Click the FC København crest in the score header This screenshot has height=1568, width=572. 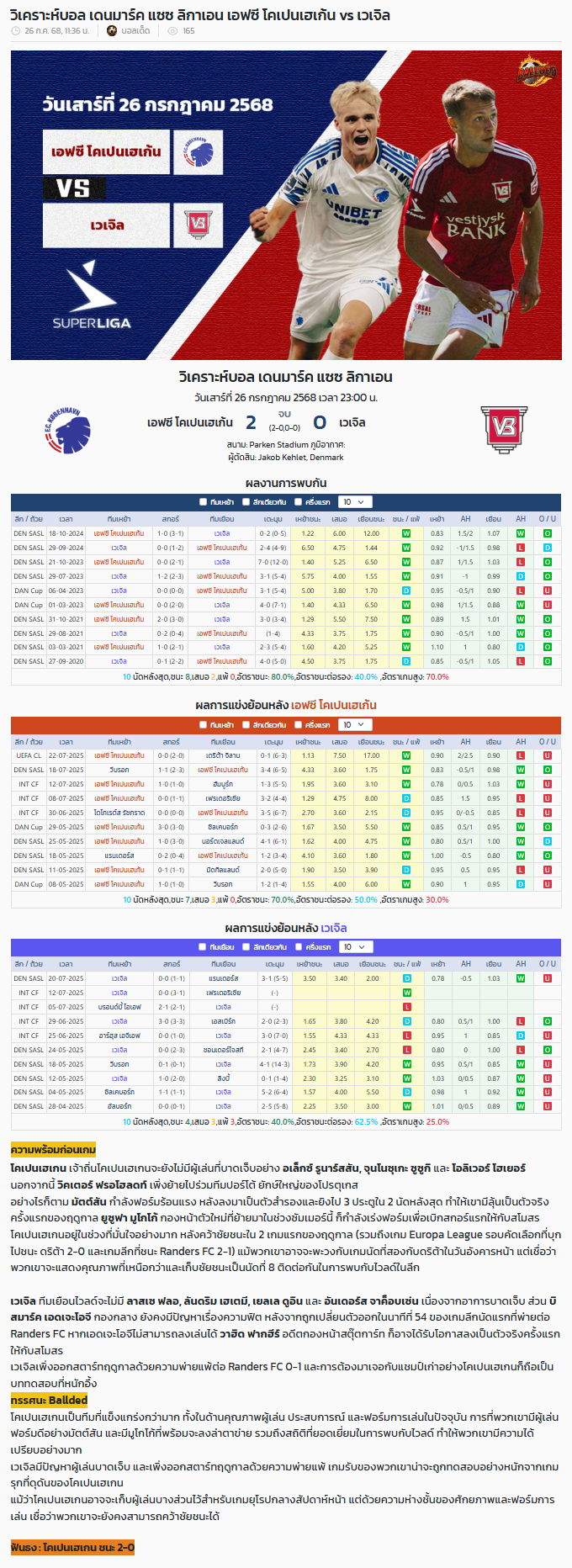(x=67, y=430)
